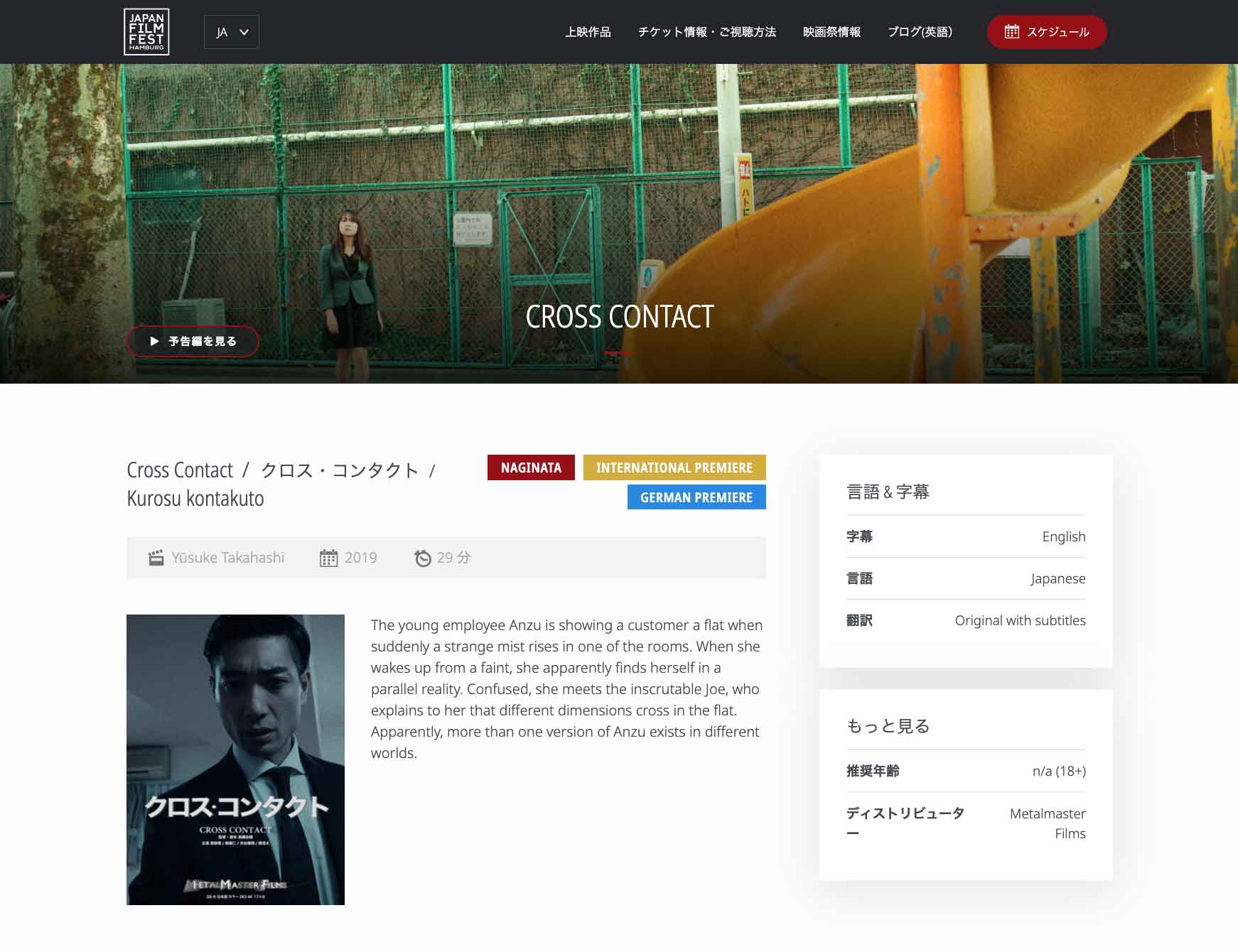
Task: Go to チケット情報・ご視聴方法 page
Action: tap(706, 32)
